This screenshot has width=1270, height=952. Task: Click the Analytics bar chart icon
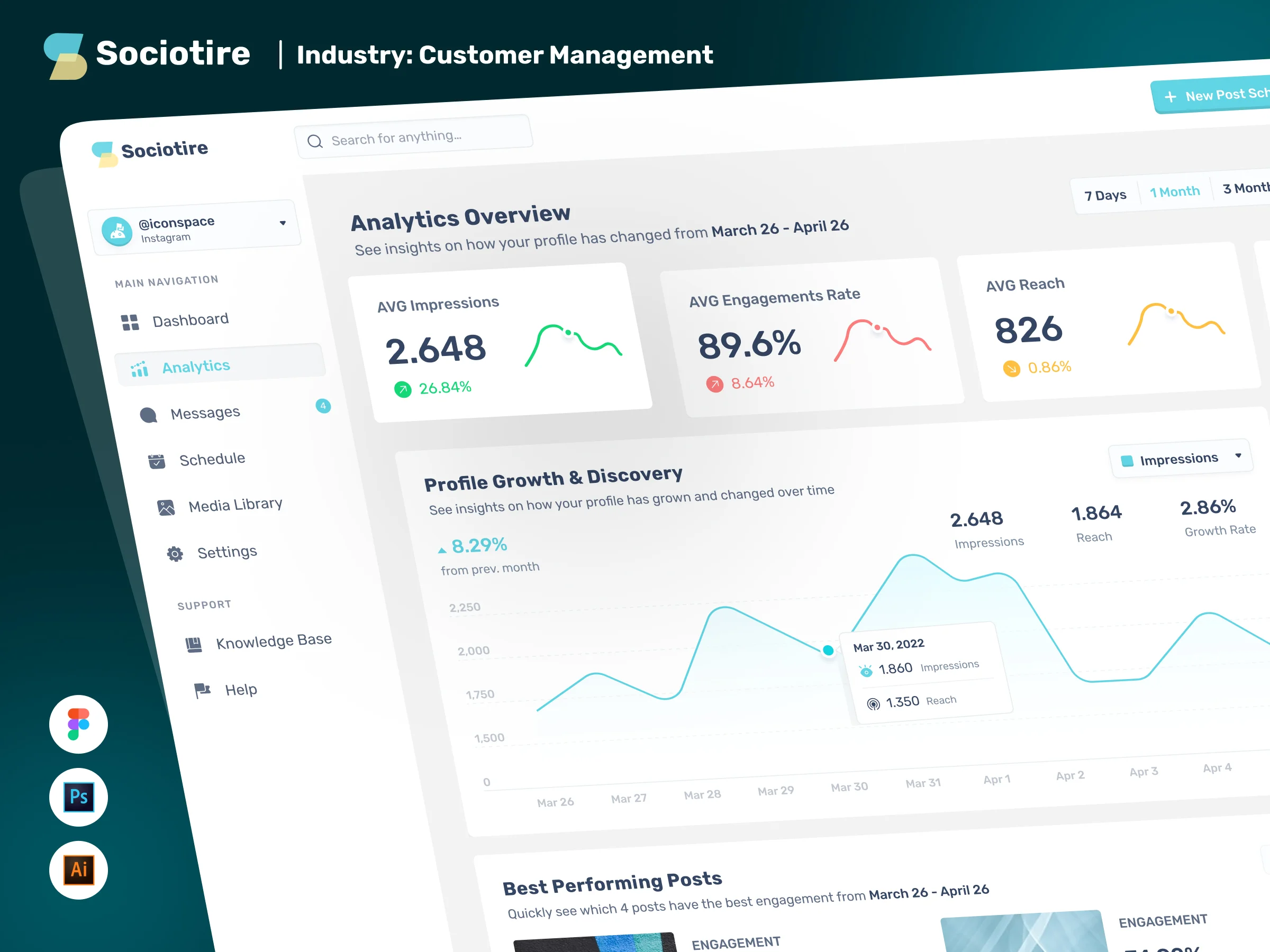[140, 369]
